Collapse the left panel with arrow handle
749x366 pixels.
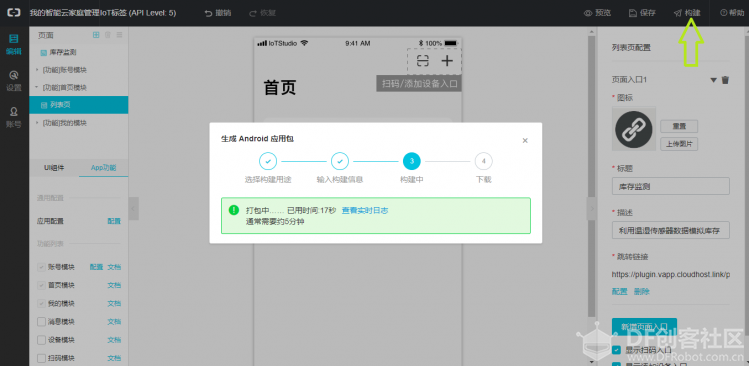(x=134, y=208)
